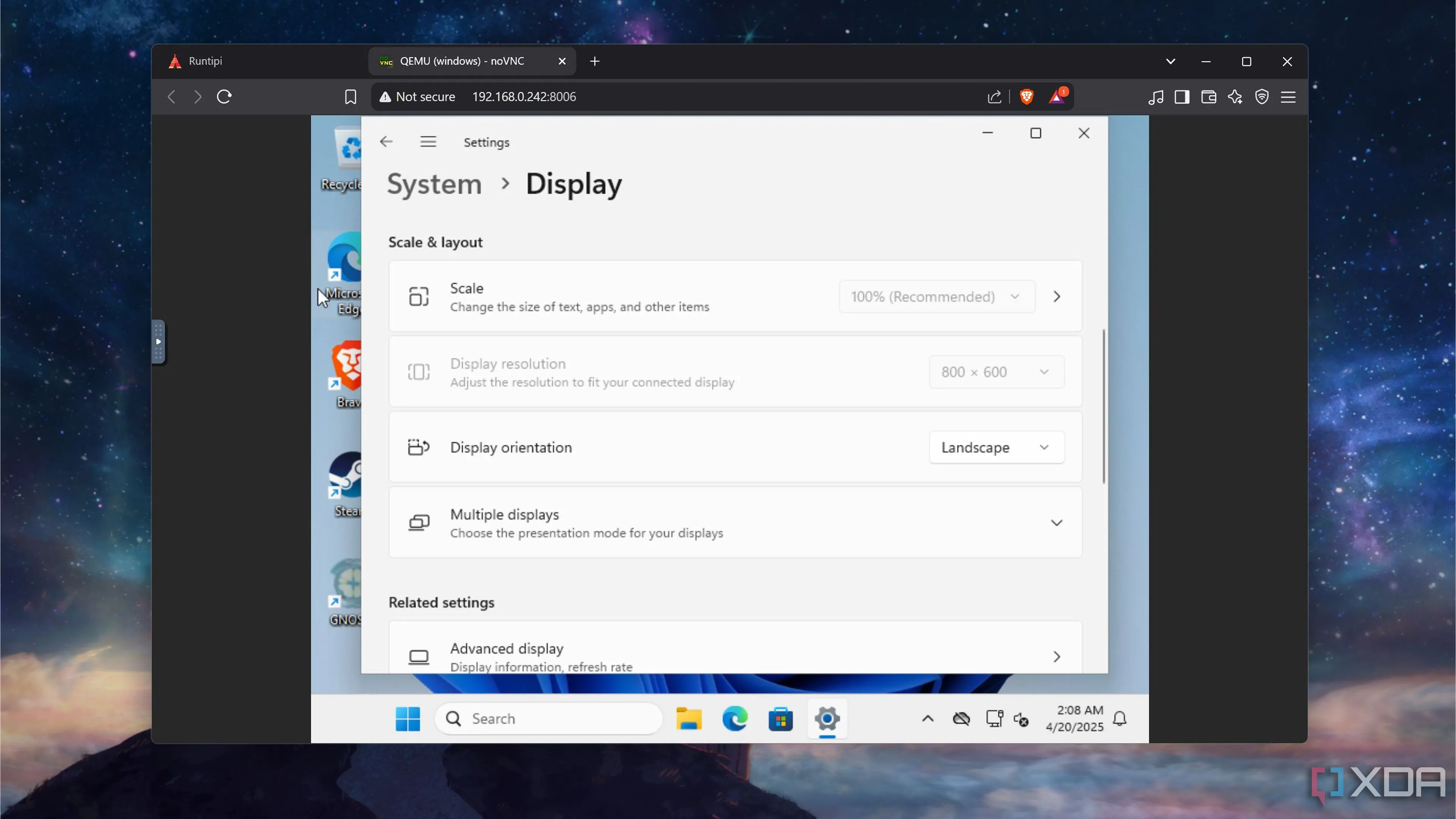1456x819 pixels.
Task: Open the Display resolution 800 × 600 dropdown
Action: (x=997, y=372)
